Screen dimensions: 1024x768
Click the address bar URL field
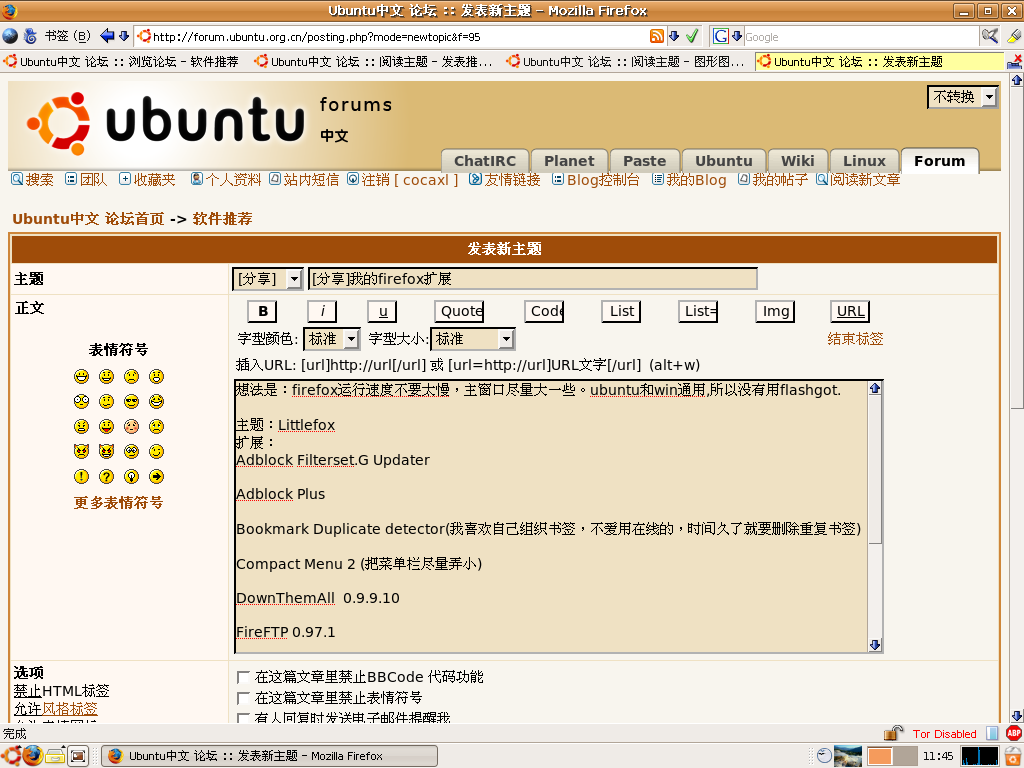pyautogui.click(x=400, y=37)
